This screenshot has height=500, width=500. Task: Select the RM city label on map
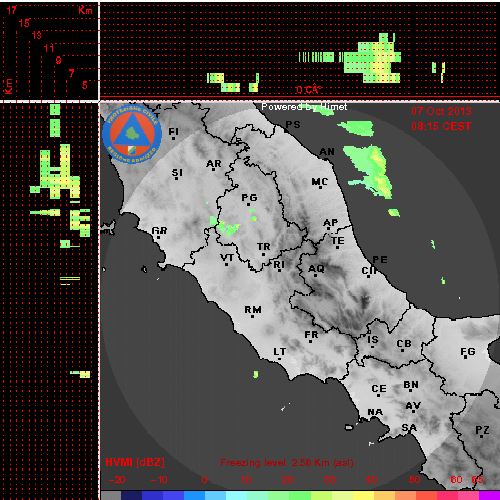click(253, 310)
